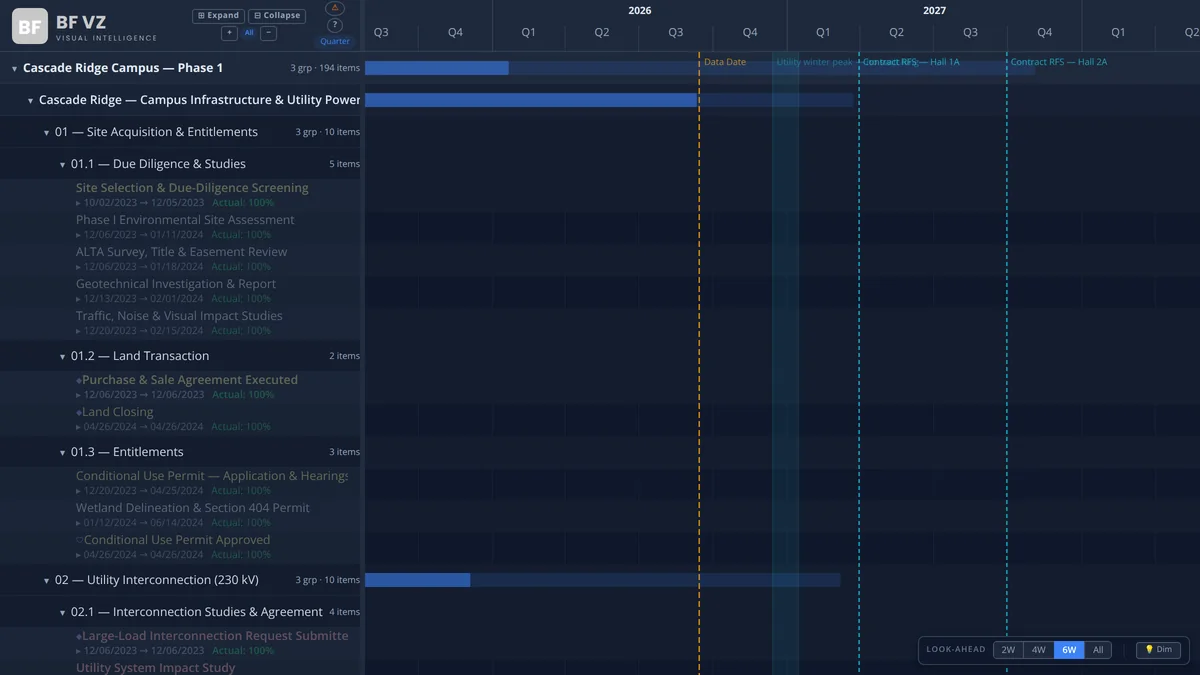Image resolution: width=1200 pixels, height=675 pixels.
Task: Expand details arrow for Site Selection dates
Action: (79, 203)
